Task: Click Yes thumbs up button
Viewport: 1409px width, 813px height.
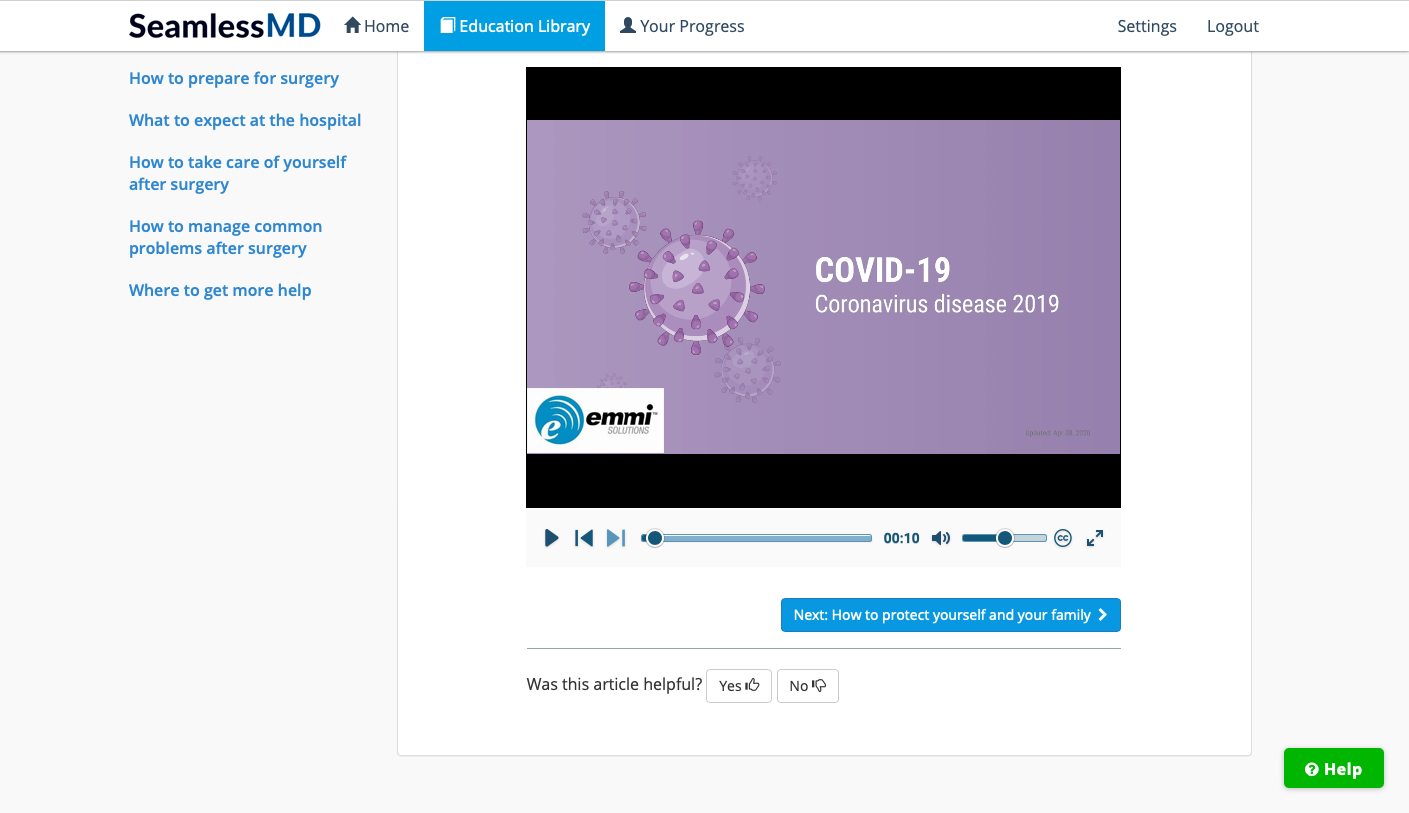Action: [739, 686]
